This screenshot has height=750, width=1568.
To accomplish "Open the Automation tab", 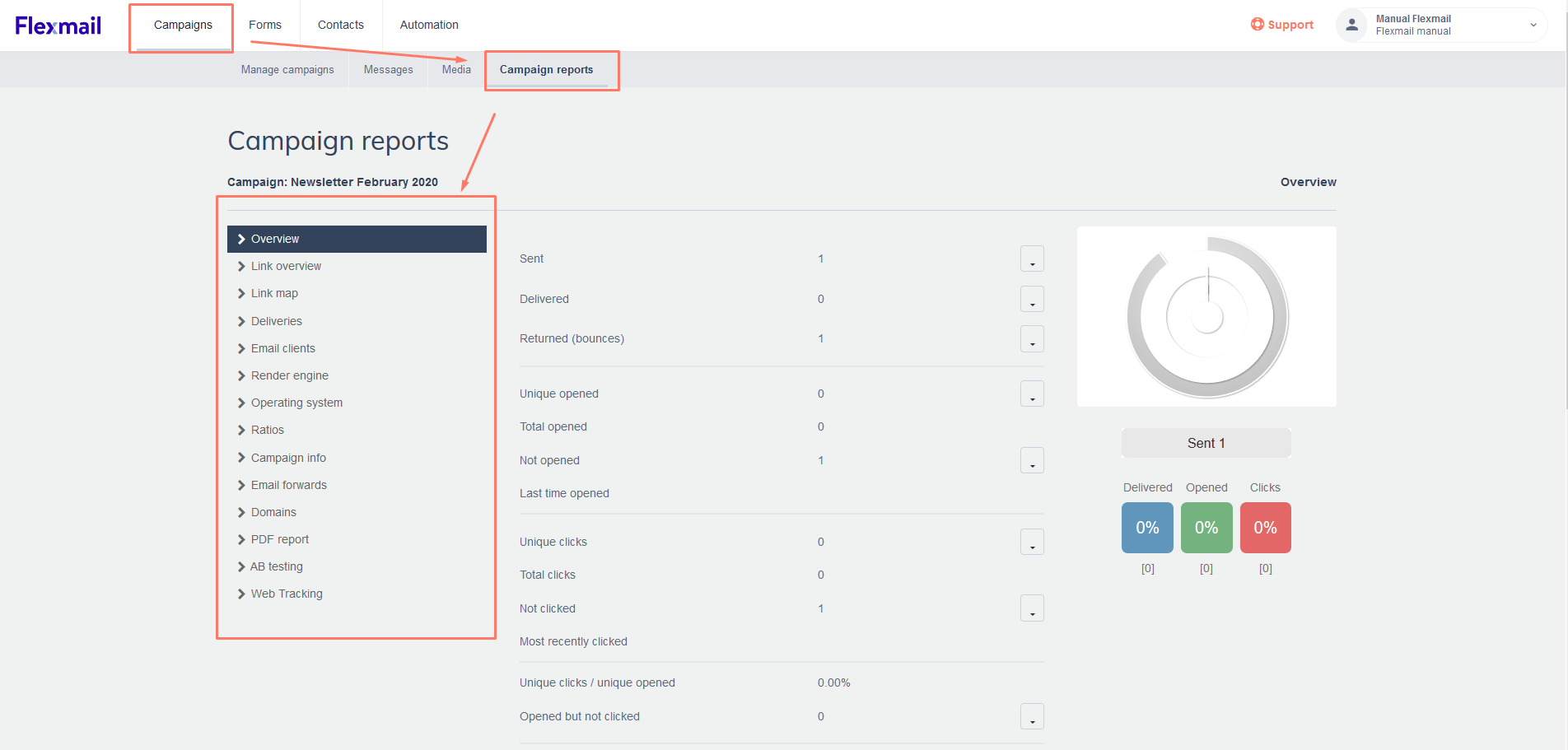I will click(429, 25).
